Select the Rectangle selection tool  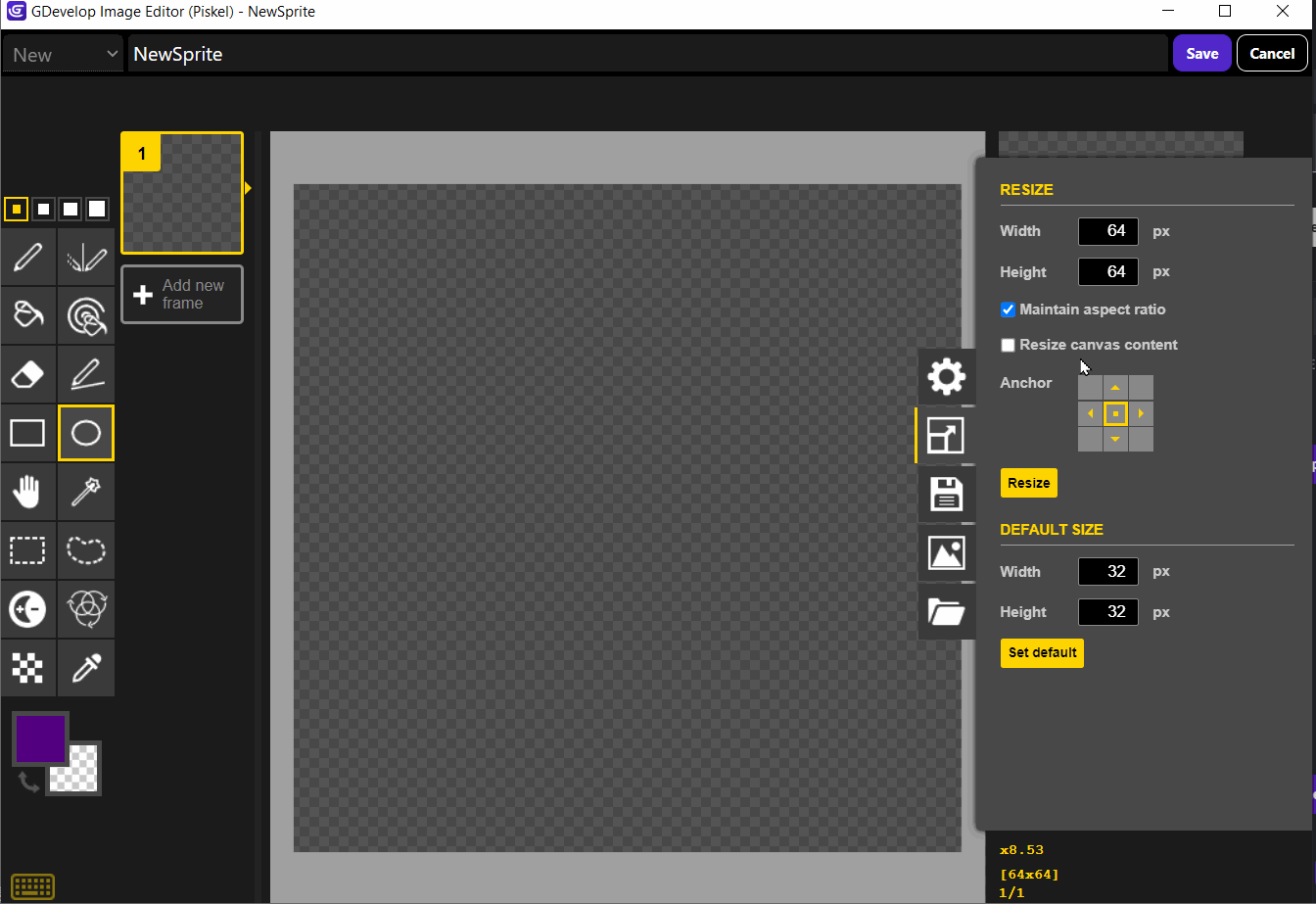coord(28,550)
